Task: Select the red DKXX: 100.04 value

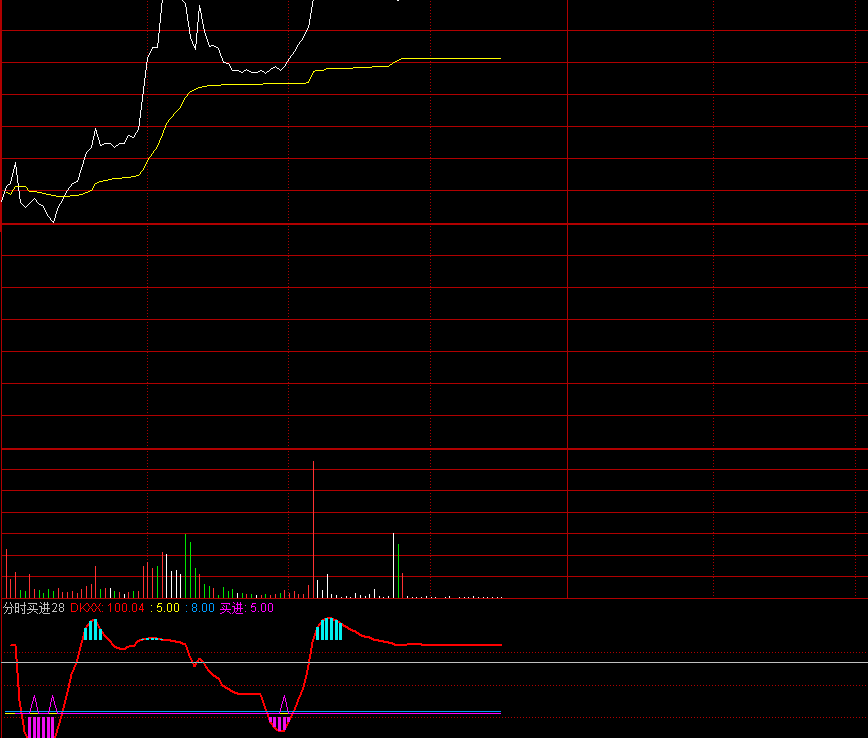Action: pos(107,608)
